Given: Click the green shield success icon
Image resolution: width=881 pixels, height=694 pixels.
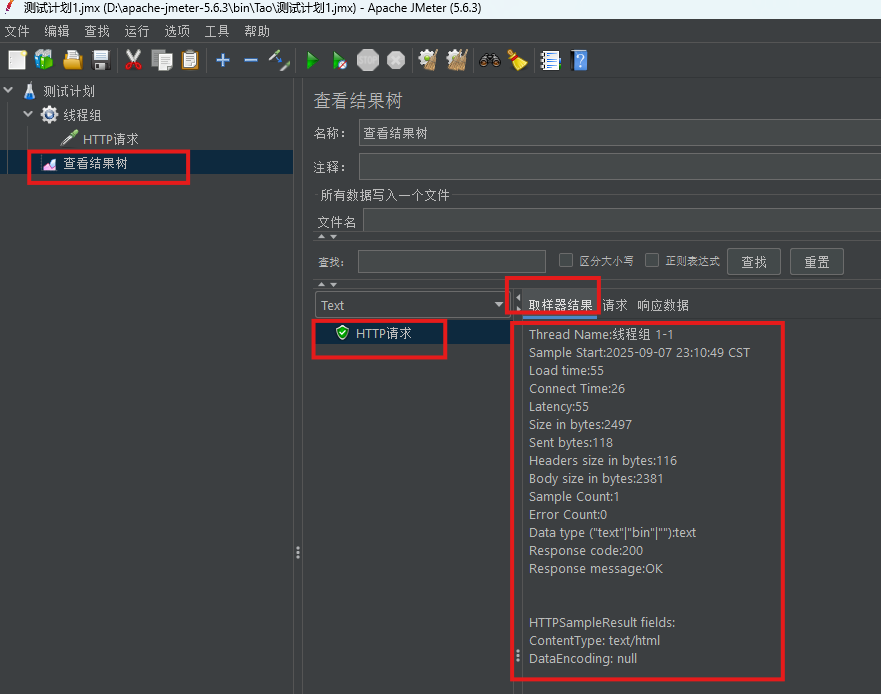Looking at the screenshot, I should (342, 333).
